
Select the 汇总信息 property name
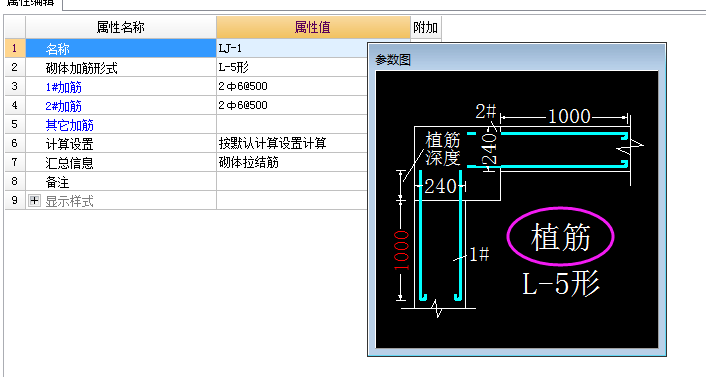69,163
